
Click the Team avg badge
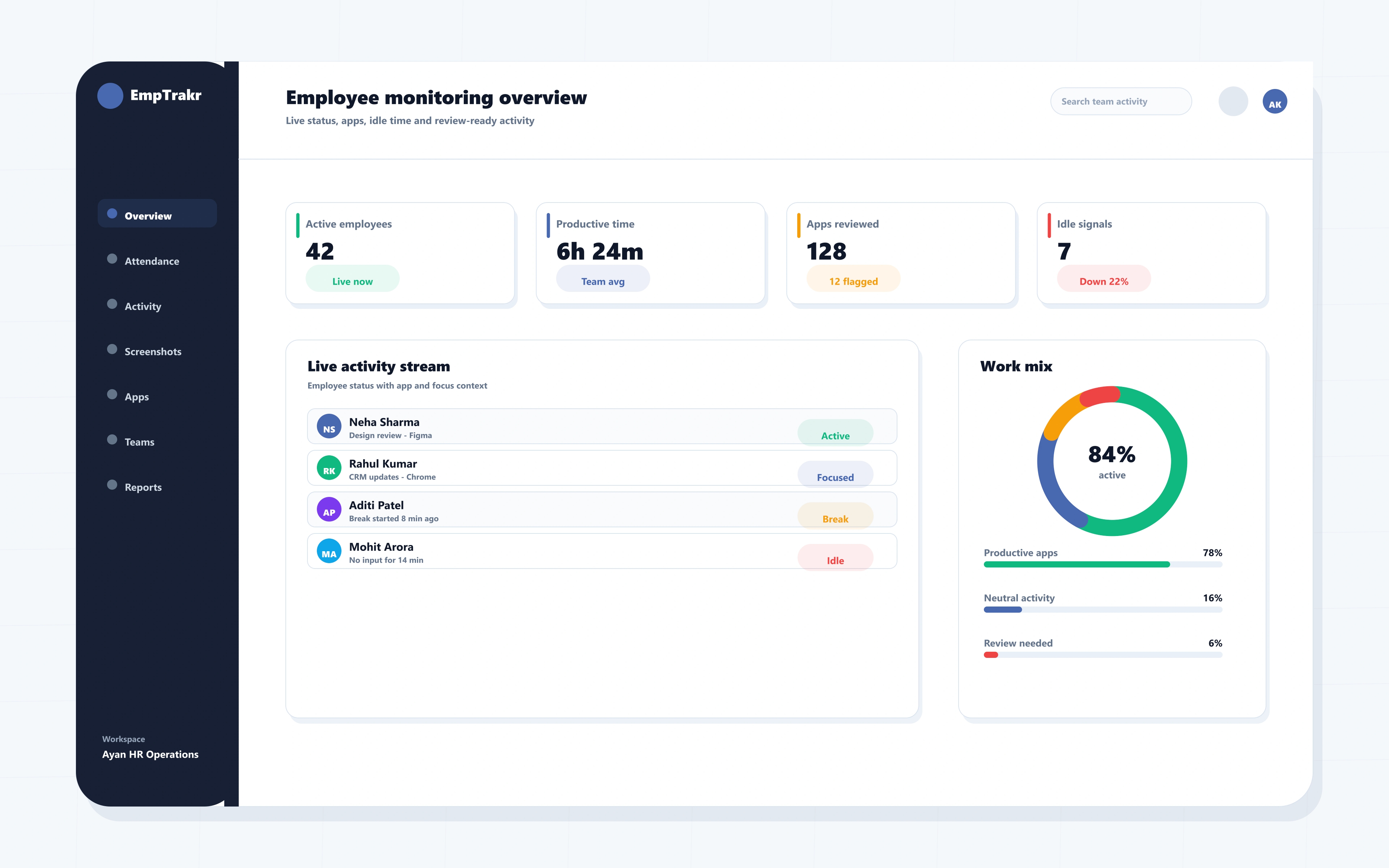pyautogui.click(x=603, y=279)
